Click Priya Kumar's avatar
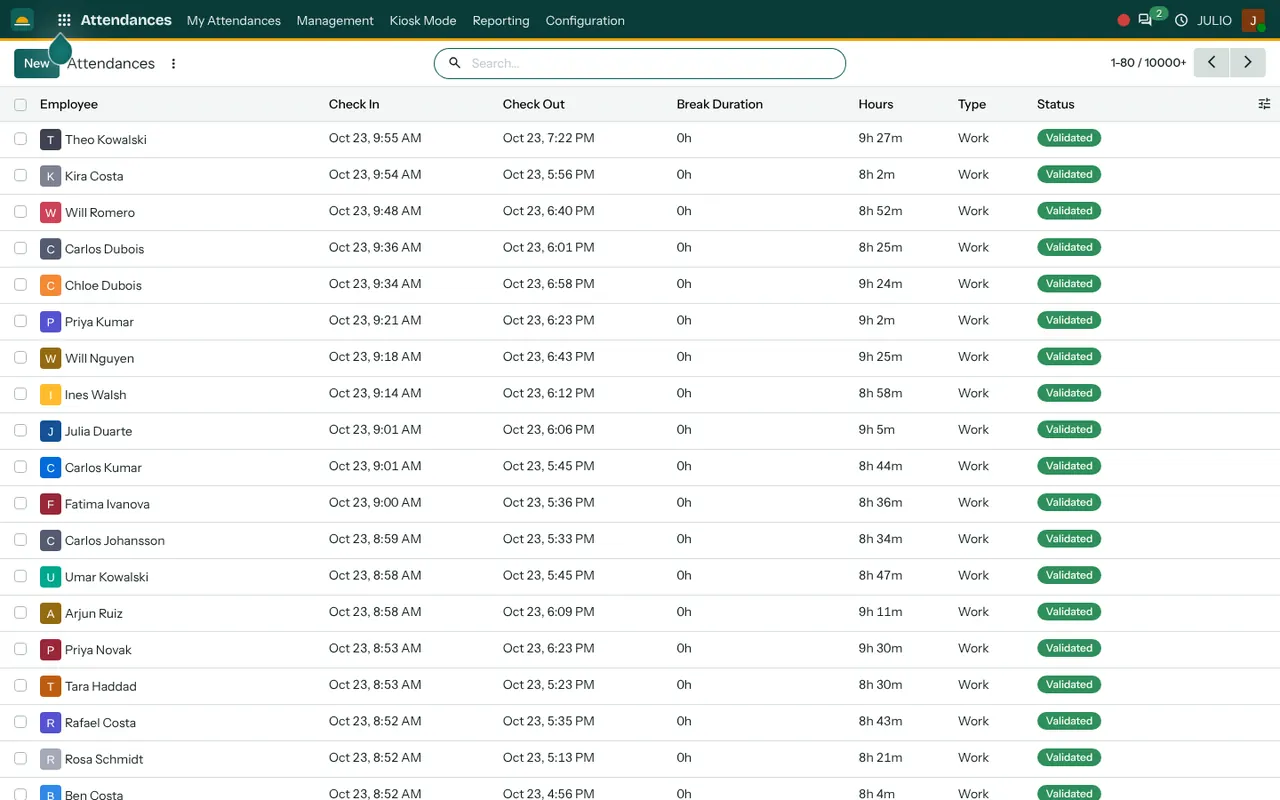Viewport: 1280px width, 800px height. (50, 321)
